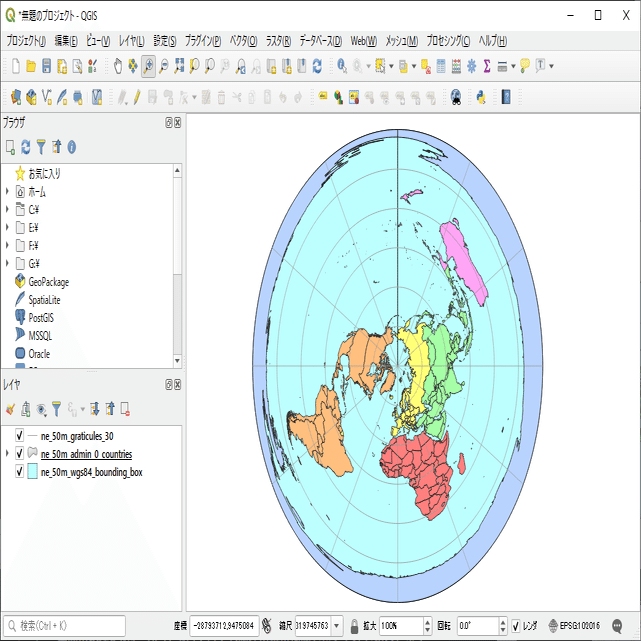Refresh the map canvas with blue arrows
This screenshot has width=641, height=641.
[317, 66]
